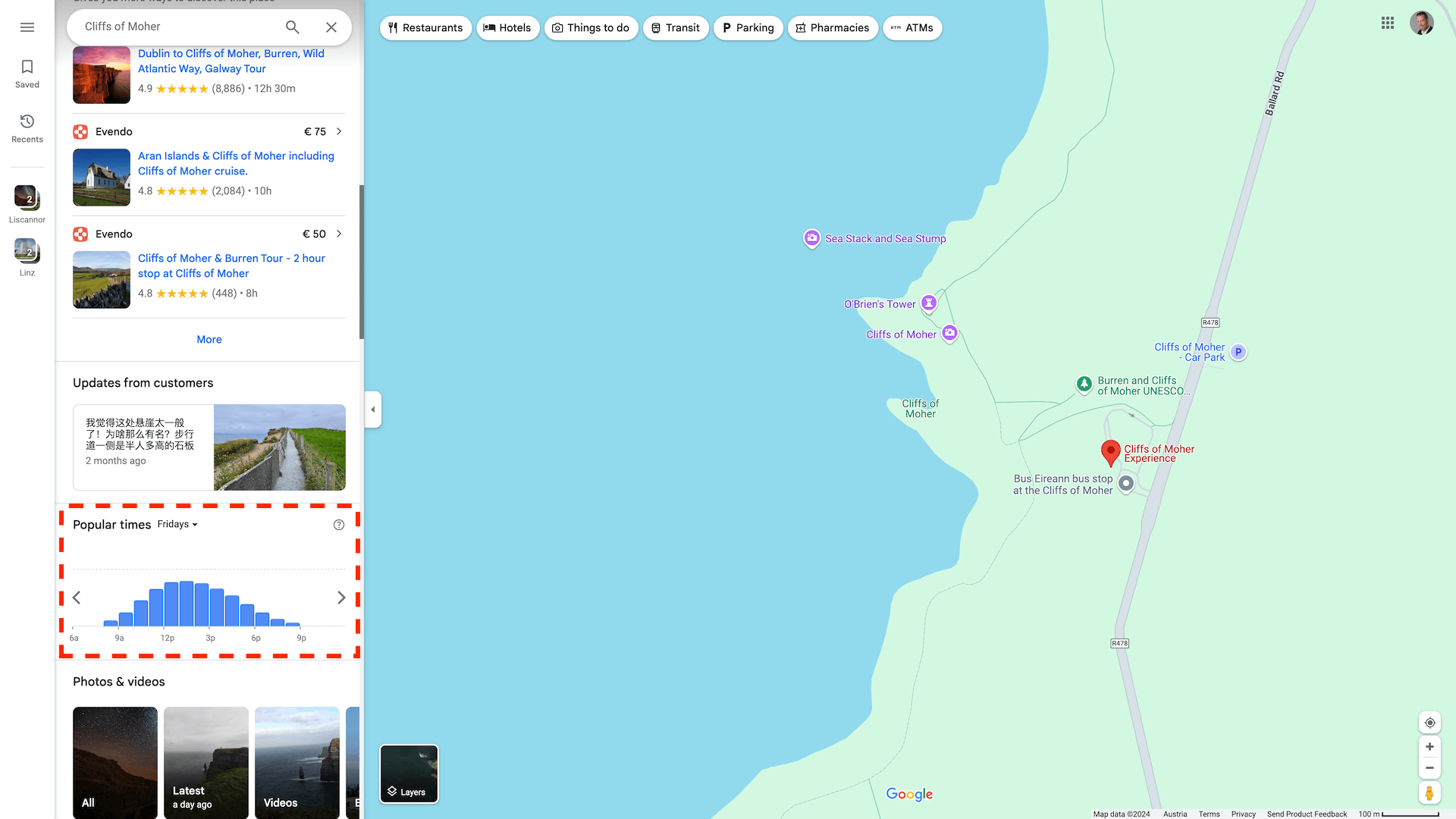Viewport: 1456px width, 819px height.
Task: Click the red Cliffs of Moher Experience pin
Action: (1111, 453)
